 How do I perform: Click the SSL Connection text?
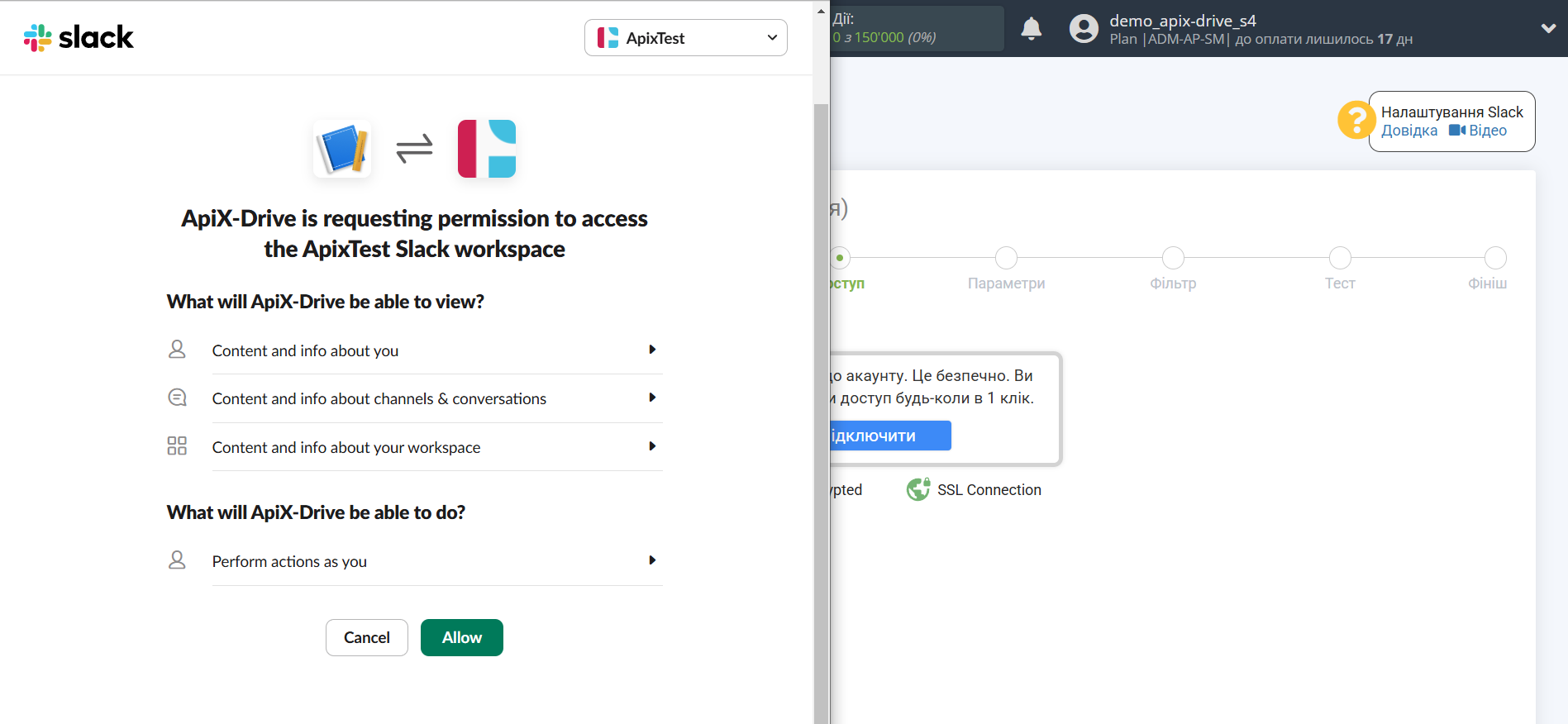[989, 490]
